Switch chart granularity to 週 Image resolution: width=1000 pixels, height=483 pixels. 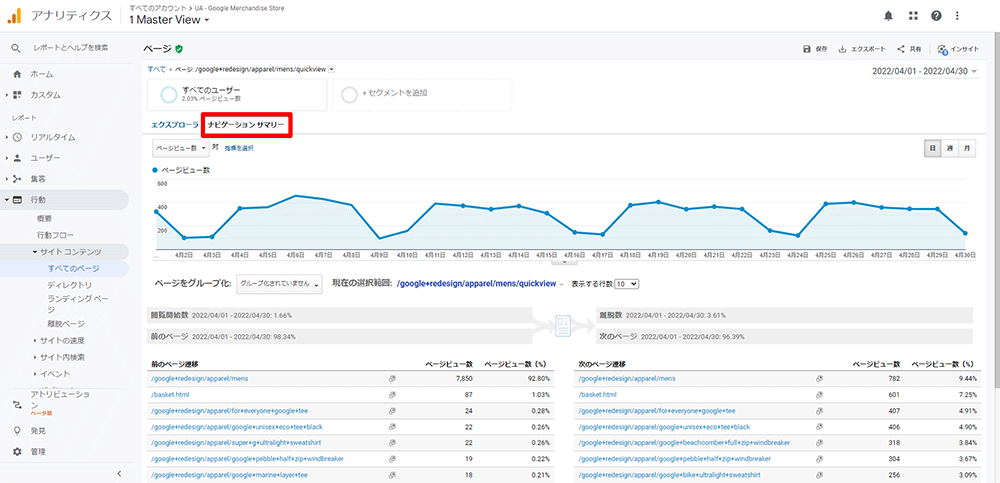pos(950,148)
